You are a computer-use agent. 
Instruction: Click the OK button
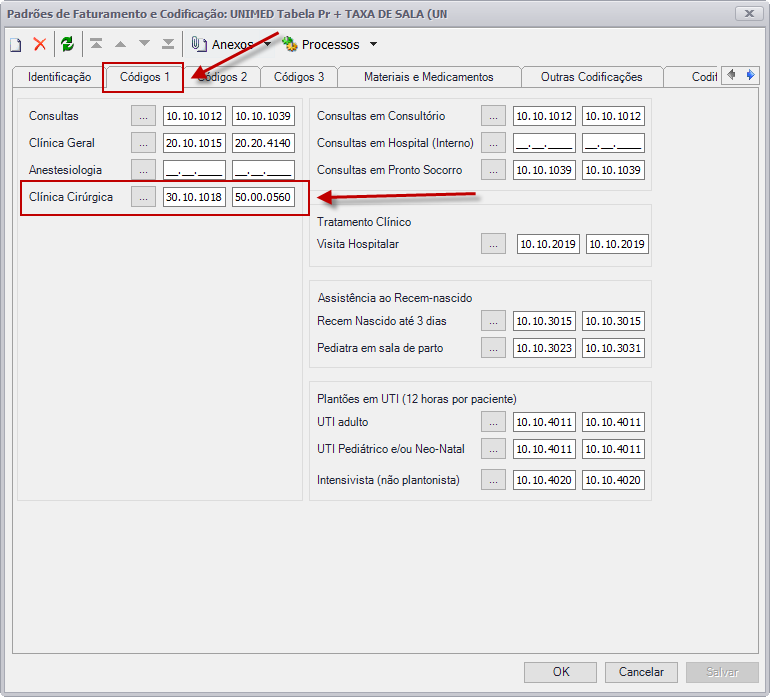[560, 672]
